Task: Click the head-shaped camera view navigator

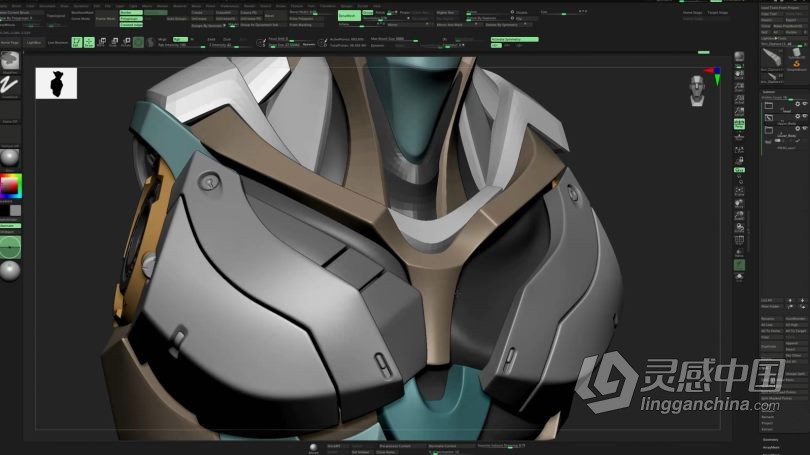Action: 697,90
